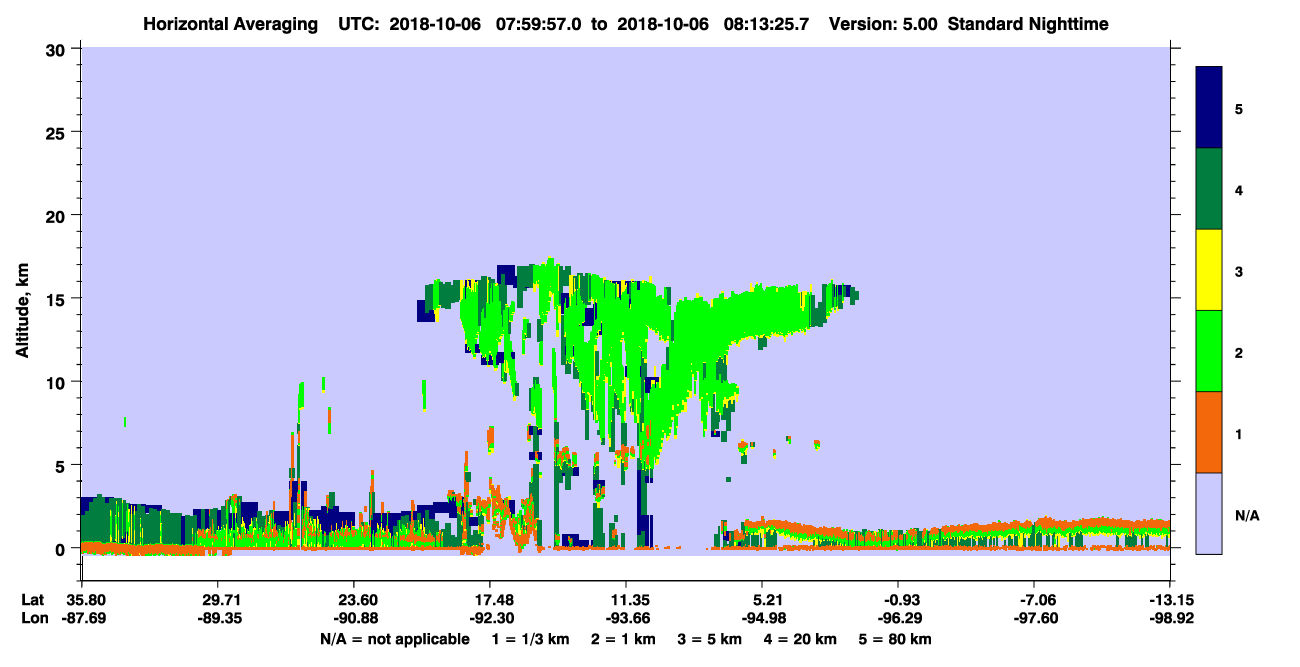Click longitude value -87.69

coord(82,619)
